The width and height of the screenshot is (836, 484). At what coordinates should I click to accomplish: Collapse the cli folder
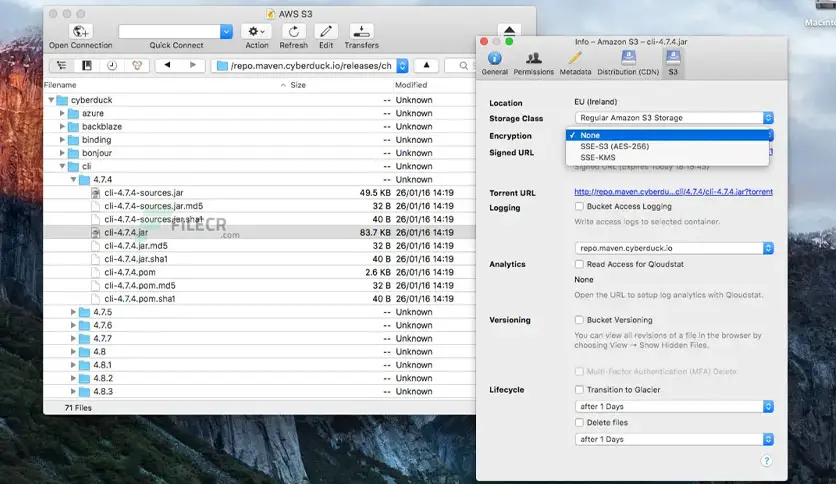[62, 166]
